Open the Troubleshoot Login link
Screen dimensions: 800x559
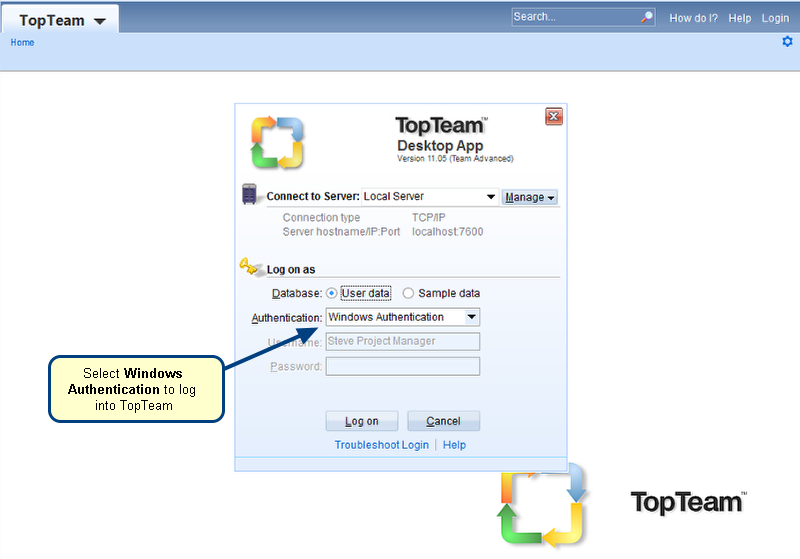click(381, 445)
